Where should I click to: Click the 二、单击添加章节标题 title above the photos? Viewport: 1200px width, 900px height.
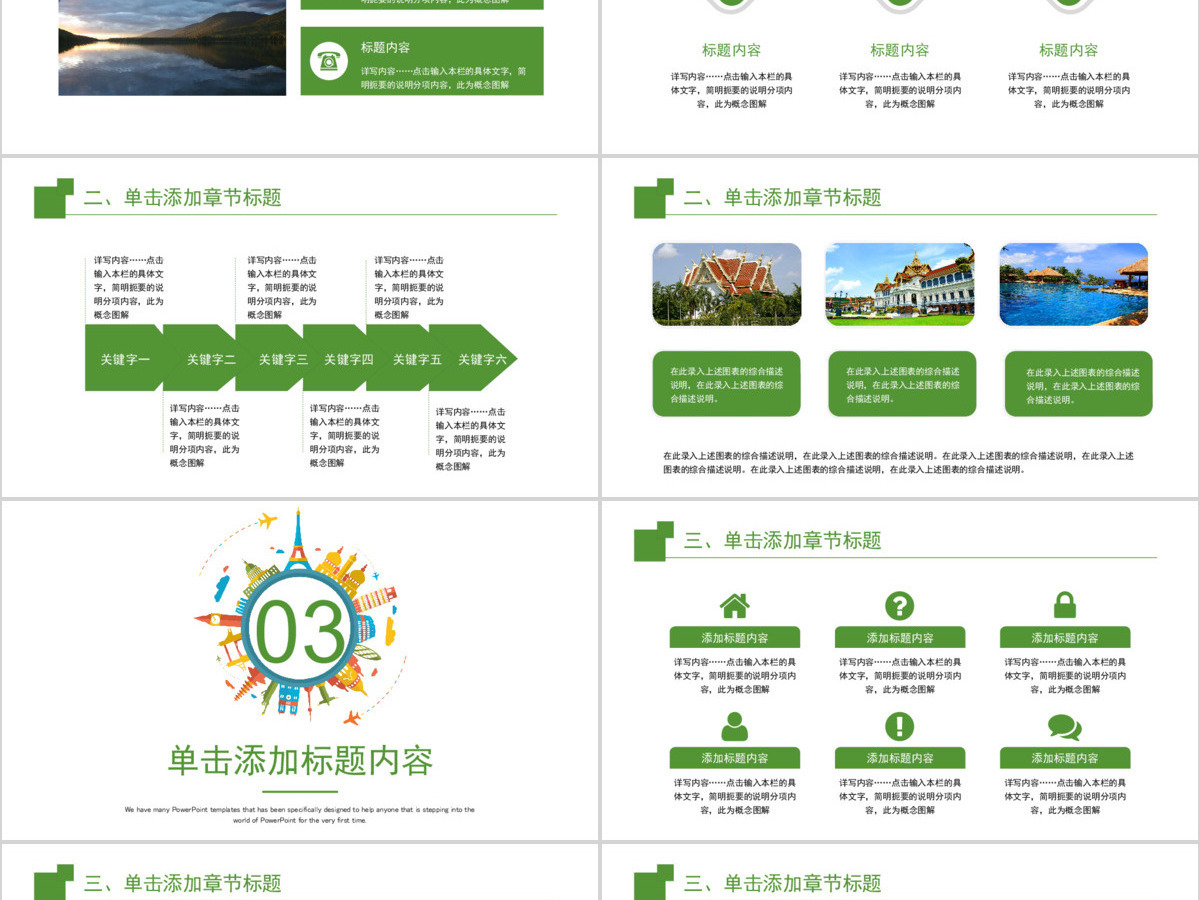pos(783,198)
